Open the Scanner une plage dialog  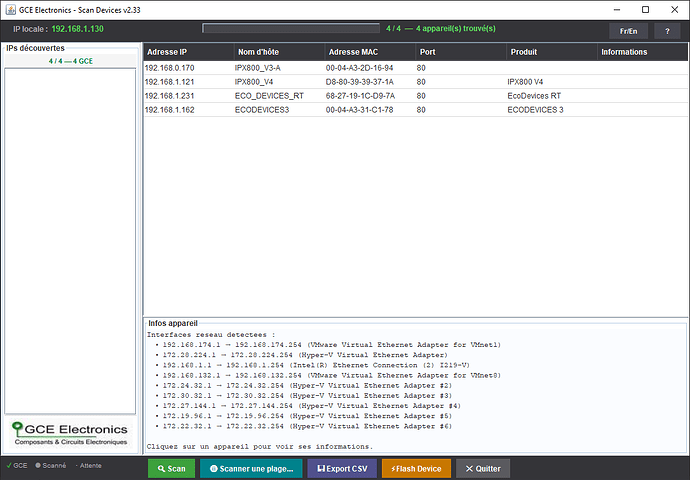coord(251,469)
